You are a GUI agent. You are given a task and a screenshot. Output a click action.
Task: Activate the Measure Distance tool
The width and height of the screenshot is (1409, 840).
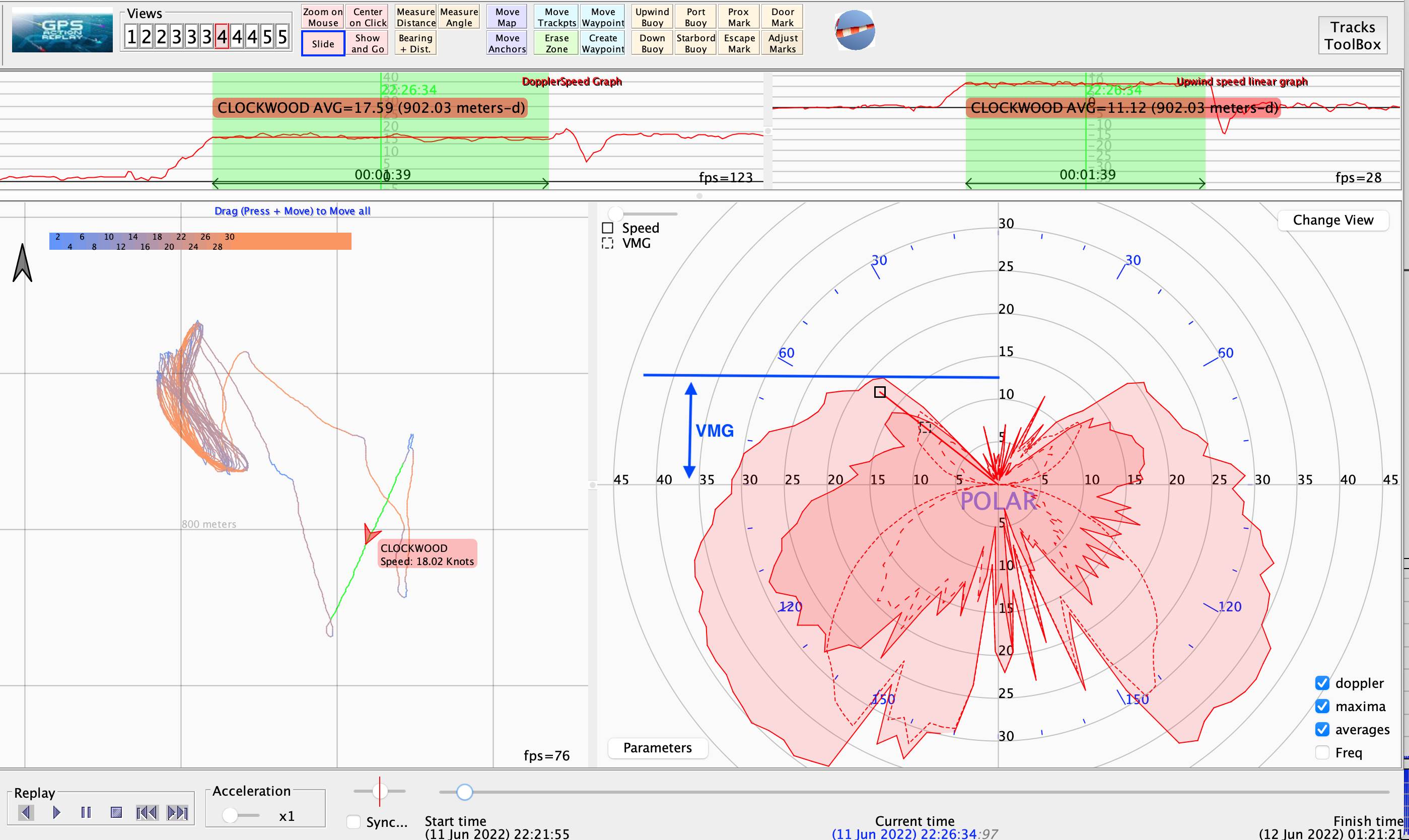(x=416, y=17)
